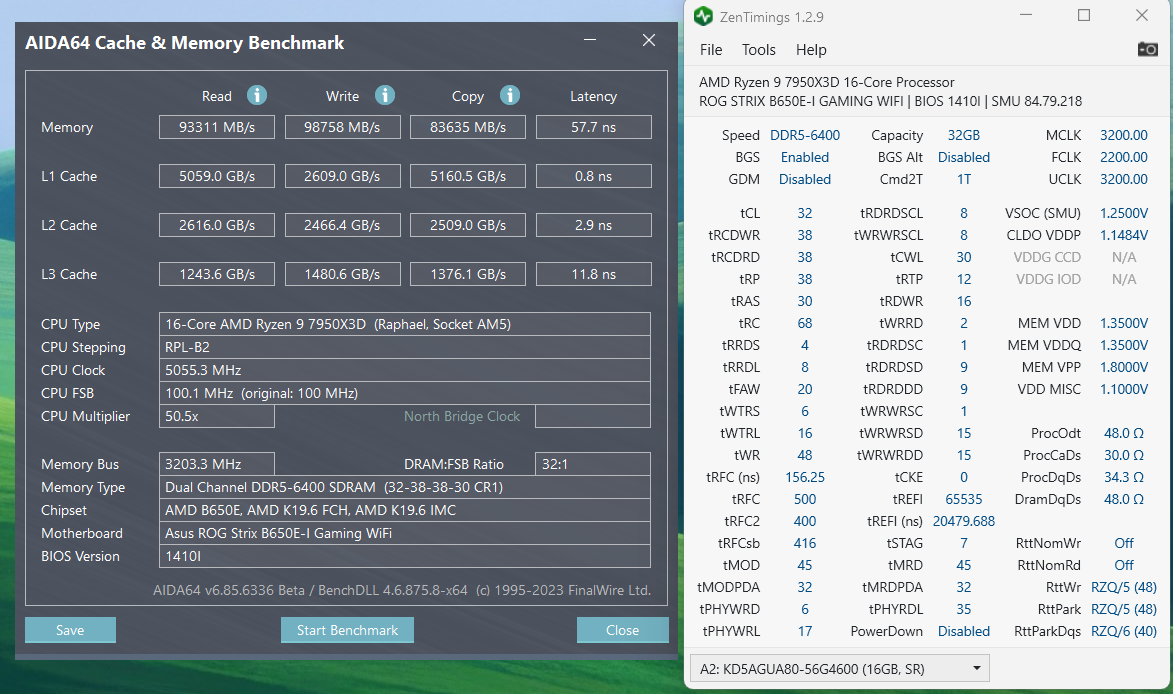Click L3 Cache latency 11.8 ns
The width and height of the screenshot is (1173, 694).
tap(594, 274)
